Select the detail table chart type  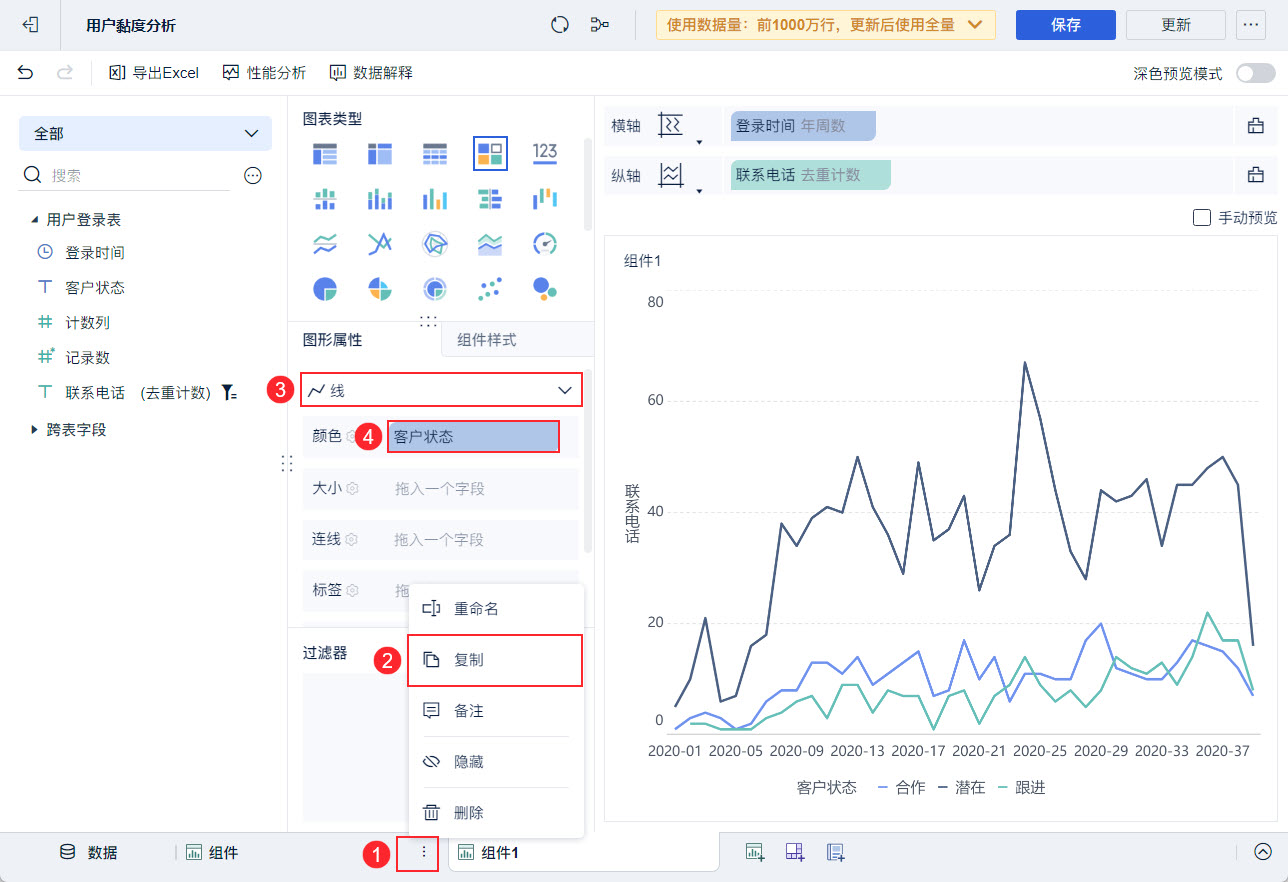[435, 153]
